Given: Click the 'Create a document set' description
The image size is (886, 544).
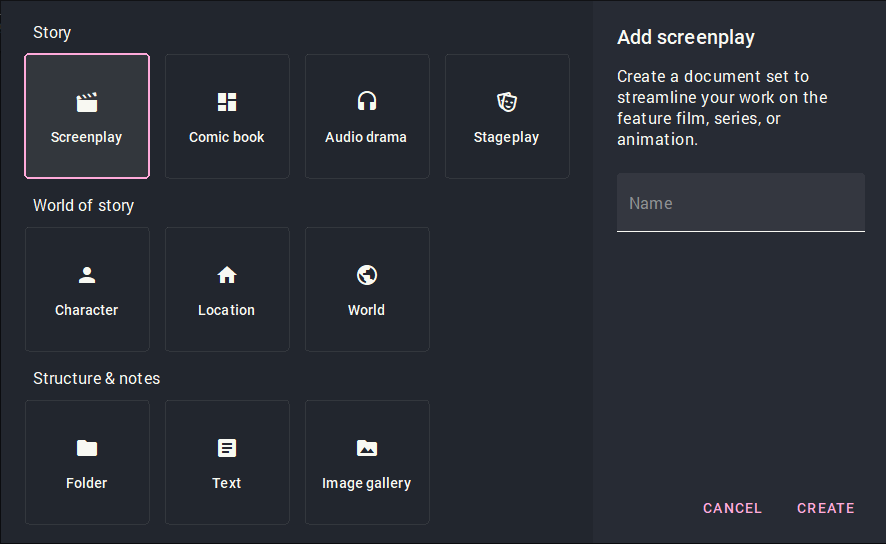Looking at the screenshot, I should click(722, 107).
